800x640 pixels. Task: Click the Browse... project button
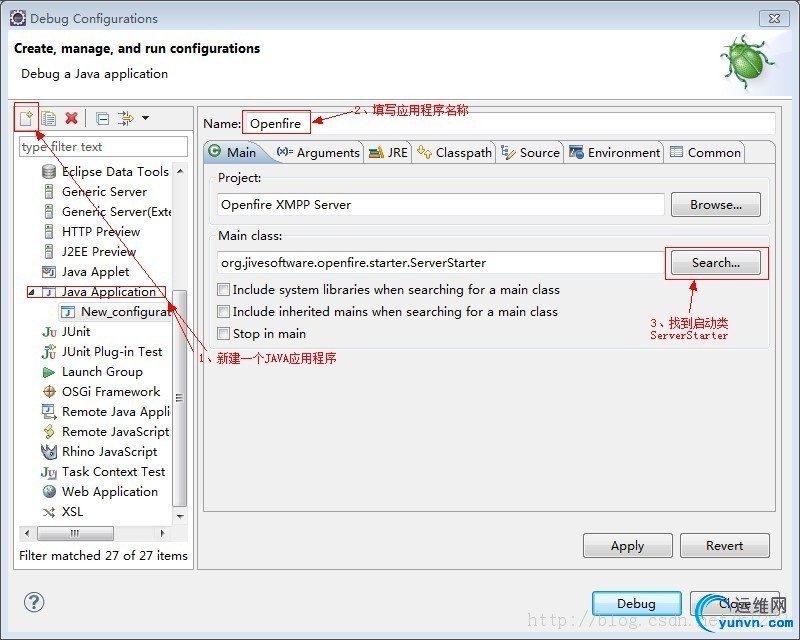click(x=716, y=205)
